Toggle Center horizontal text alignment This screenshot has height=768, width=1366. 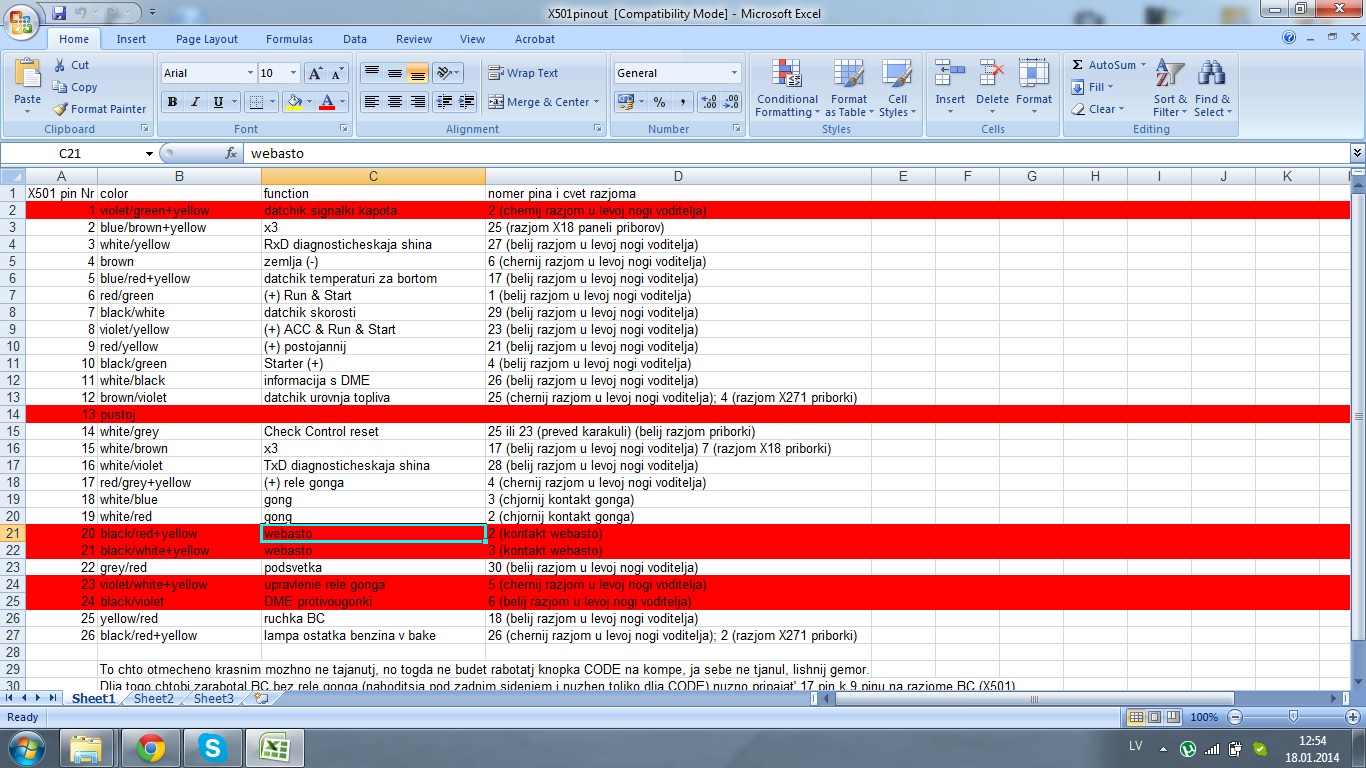[x=395, y=102]
